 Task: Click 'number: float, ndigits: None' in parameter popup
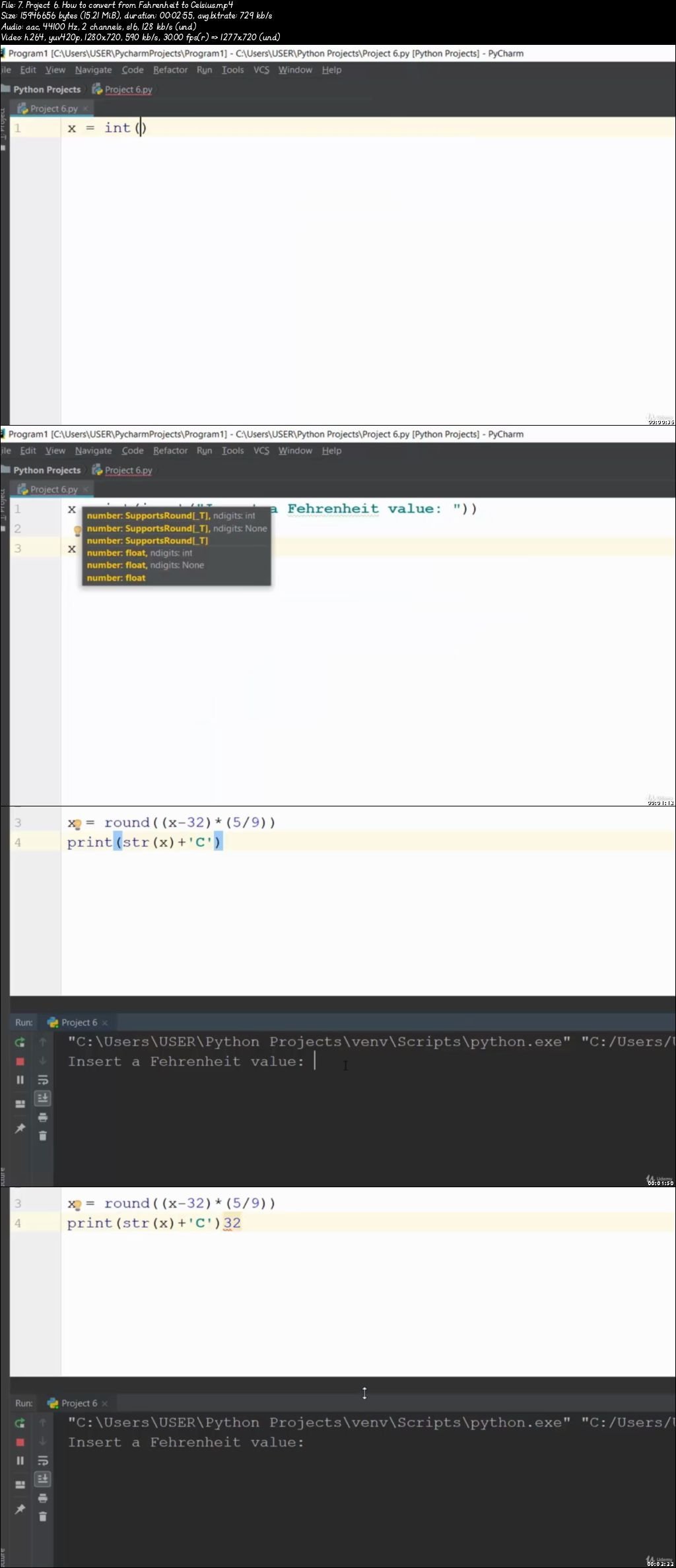click(x=145, y=565)
